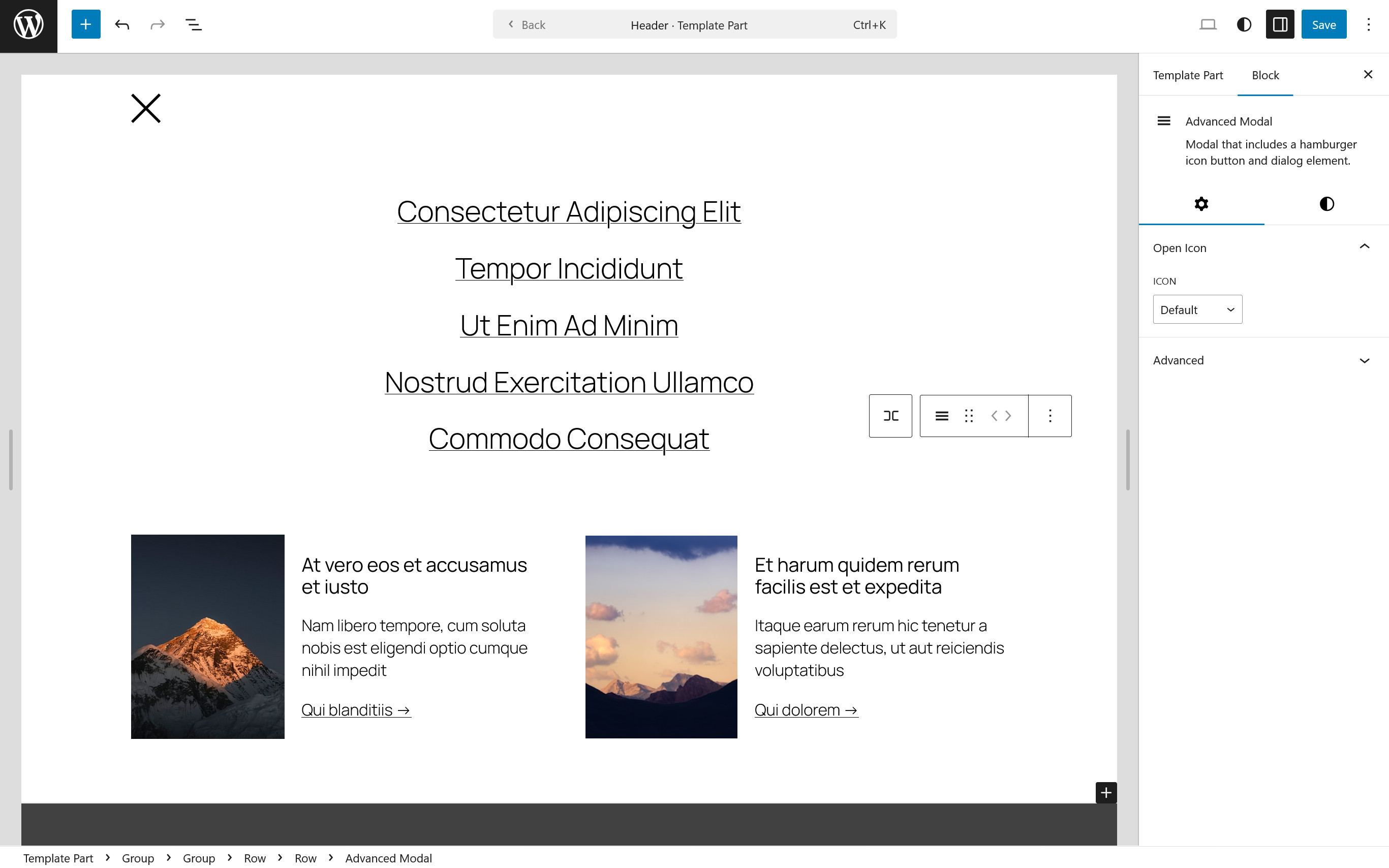Select the cloudy sunset mountains image
This screenshot has width=1389, height=868.
click(661, 637)
